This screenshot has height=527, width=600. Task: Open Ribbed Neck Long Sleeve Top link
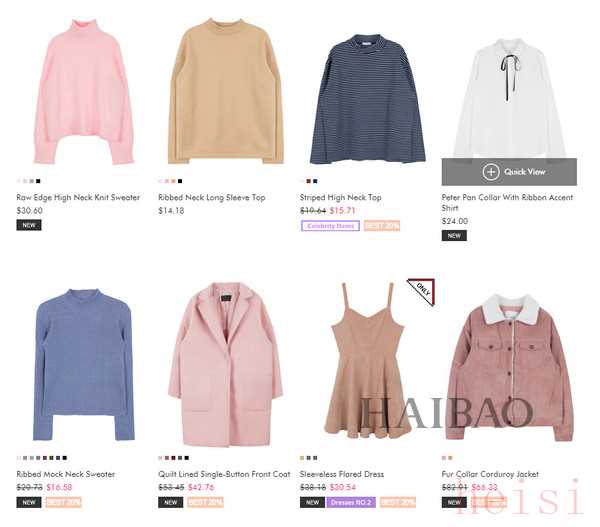[212, 197]
